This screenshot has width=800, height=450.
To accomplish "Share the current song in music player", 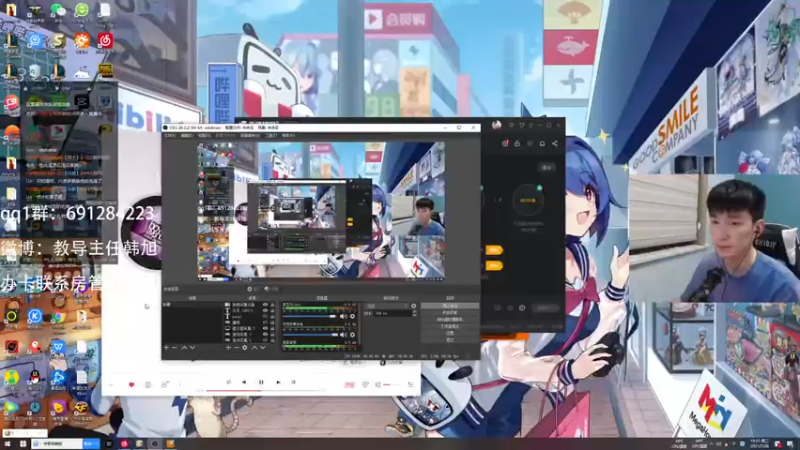I will (165, 384).
